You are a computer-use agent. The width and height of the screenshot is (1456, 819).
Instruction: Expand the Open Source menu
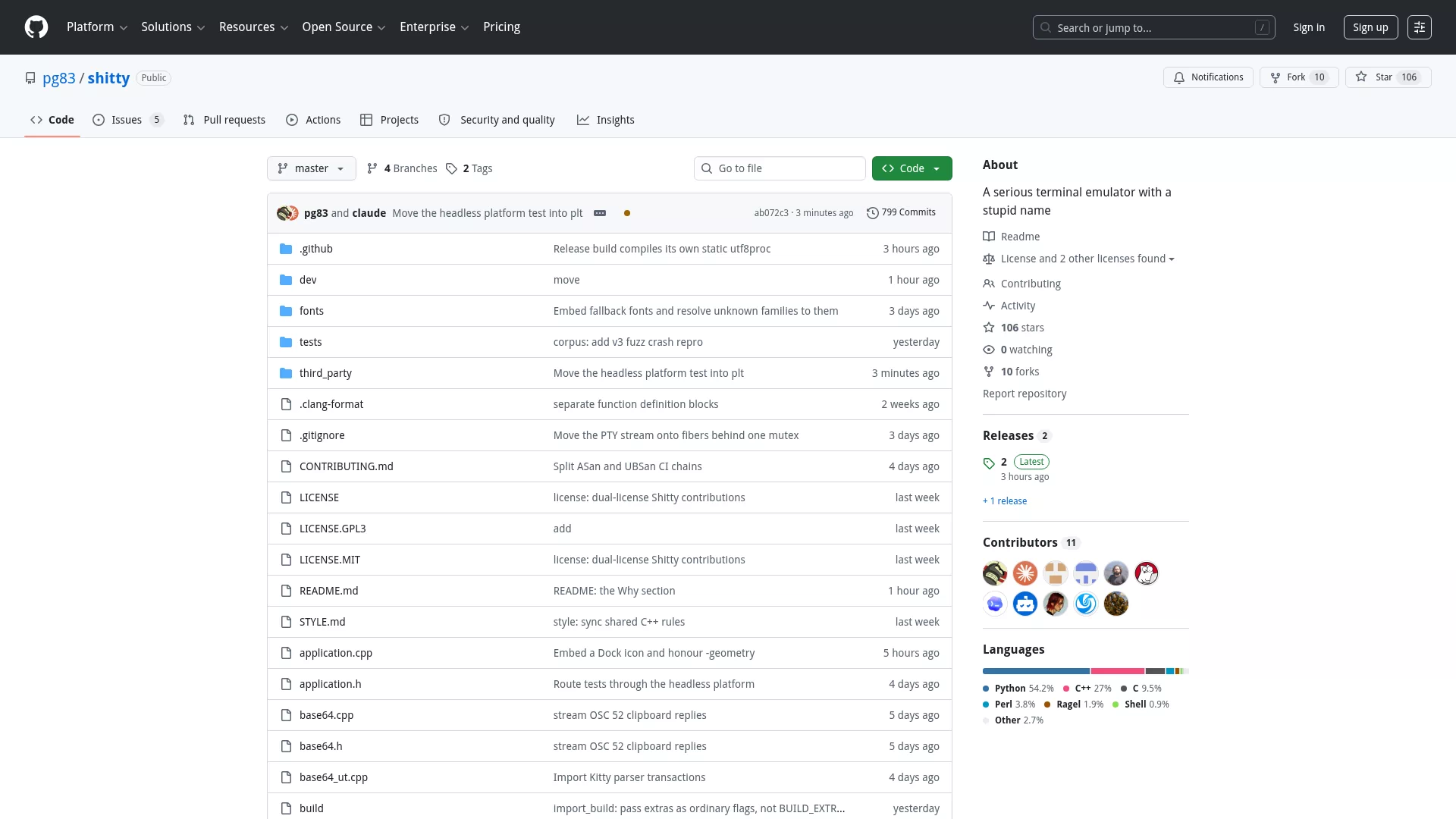[344, 27]
